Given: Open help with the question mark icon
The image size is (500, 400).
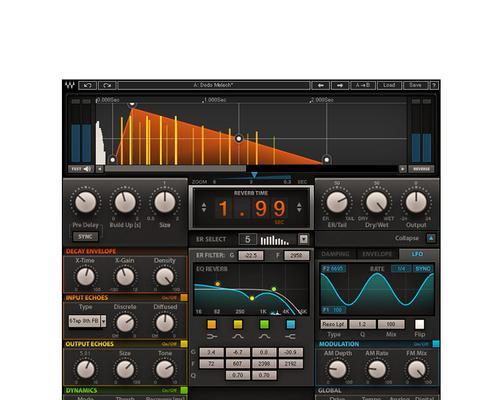Looking at the screenshot, I should point(434,86).
